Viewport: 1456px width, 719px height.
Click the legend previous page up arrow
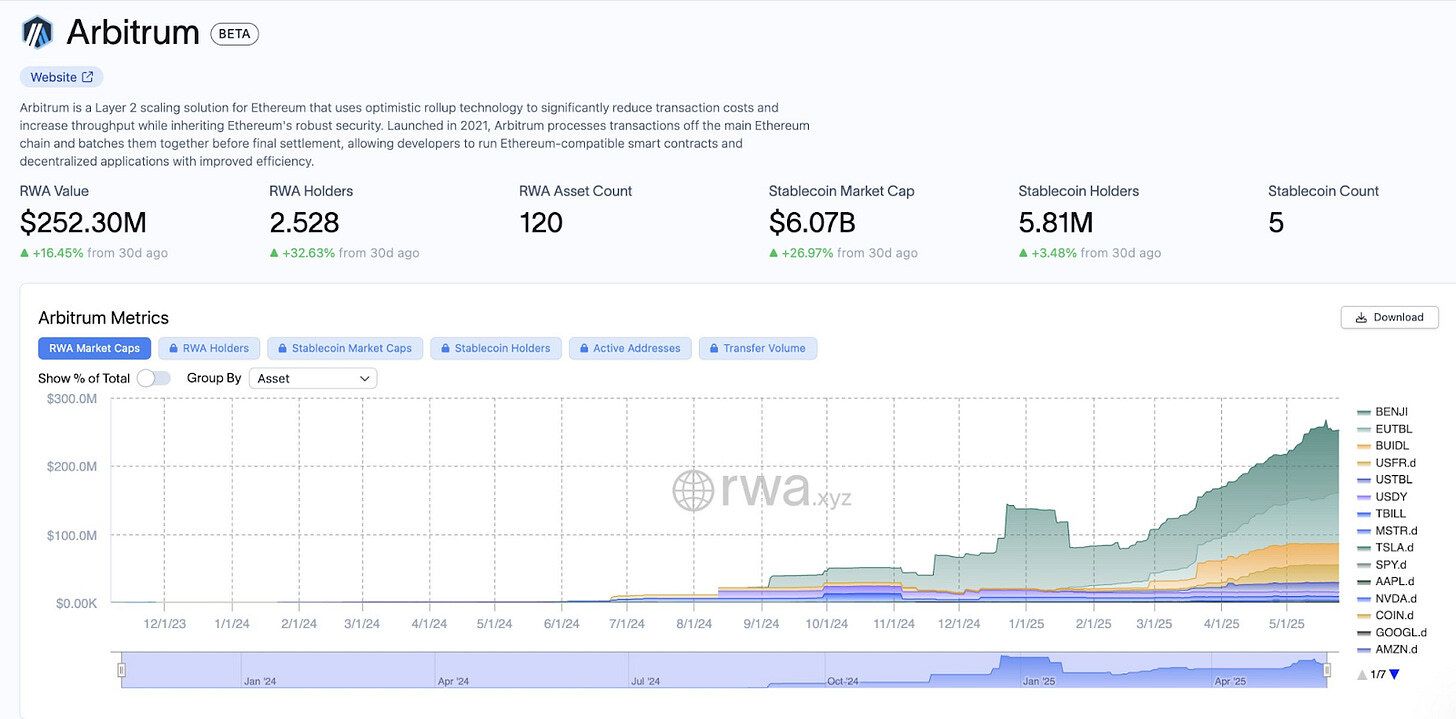point(1362,675)
